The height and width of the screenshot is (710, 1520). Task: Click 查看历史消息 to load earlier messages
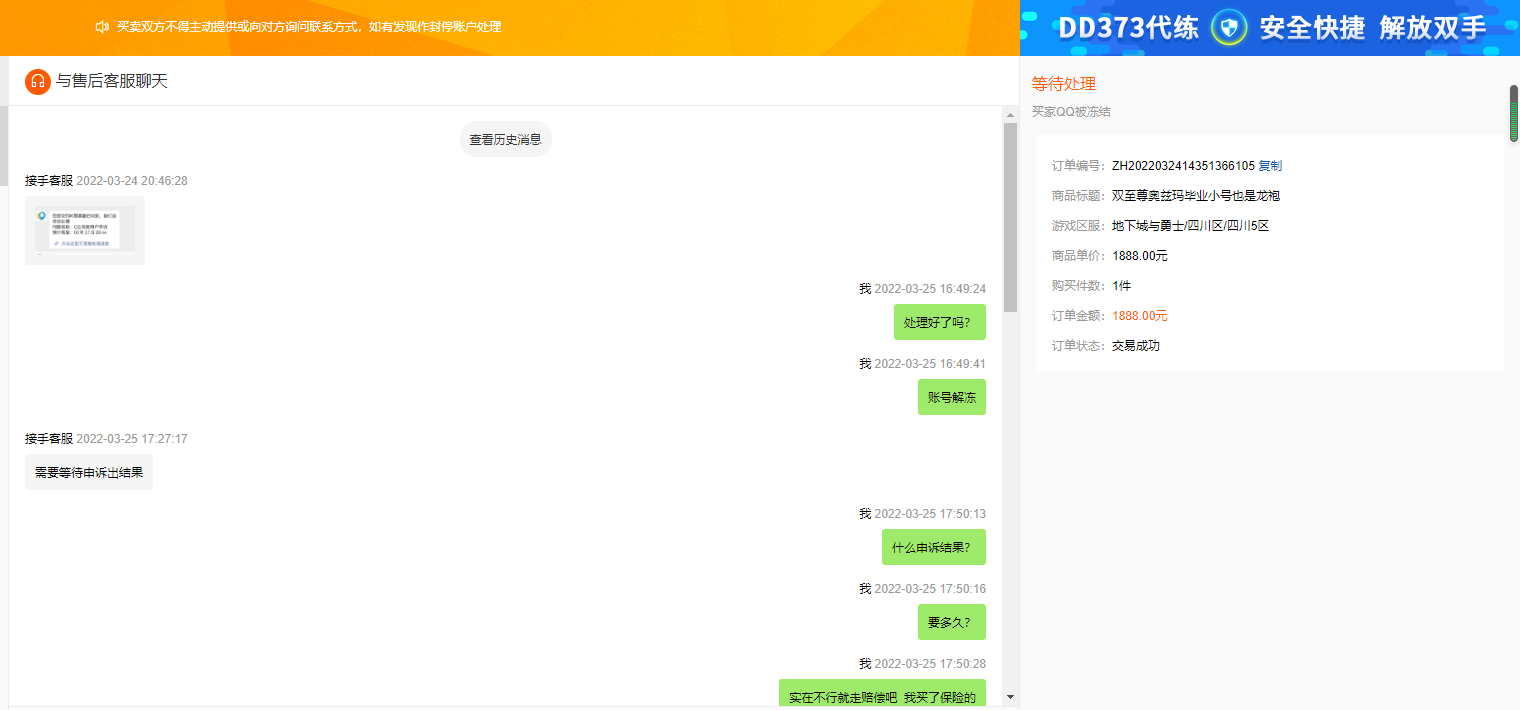pyautogui.click(x=505, y=139)
